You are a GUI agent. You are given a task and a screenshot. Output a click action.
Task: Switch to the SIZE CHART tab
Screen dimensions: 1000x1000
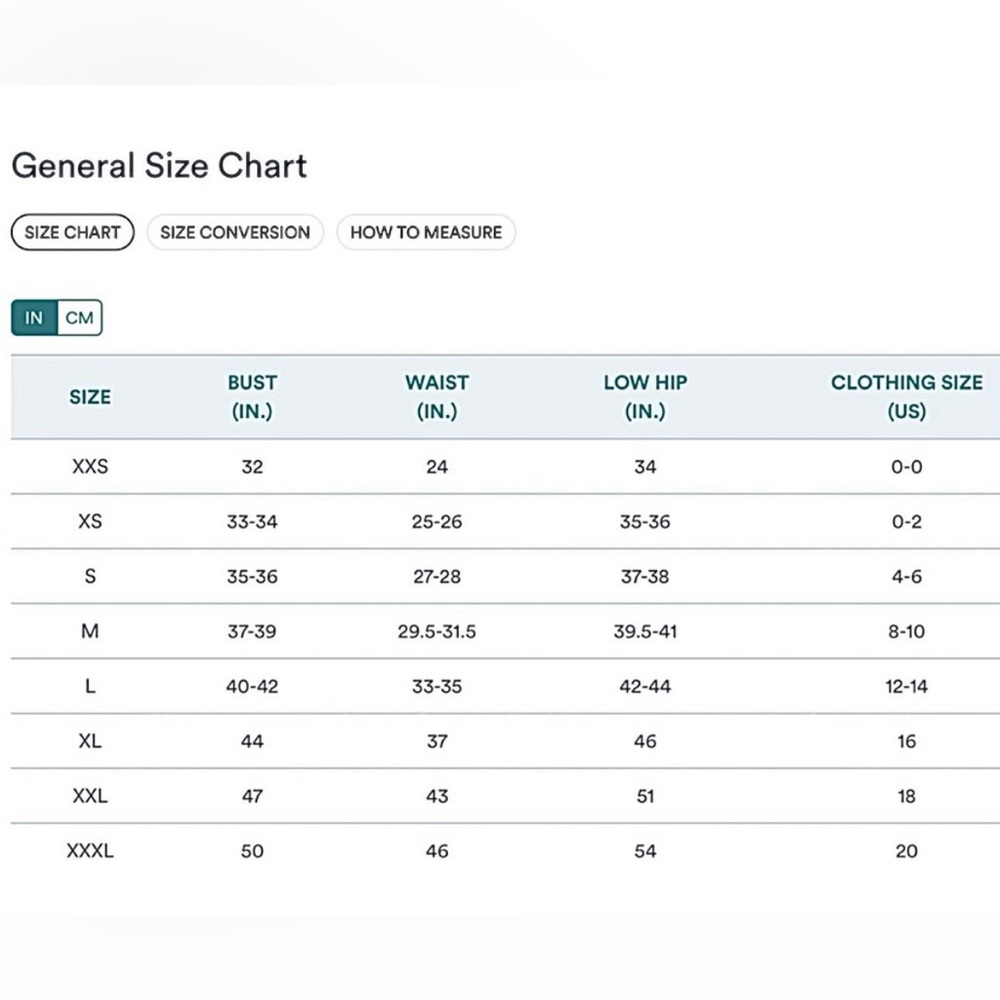point(73,232)
